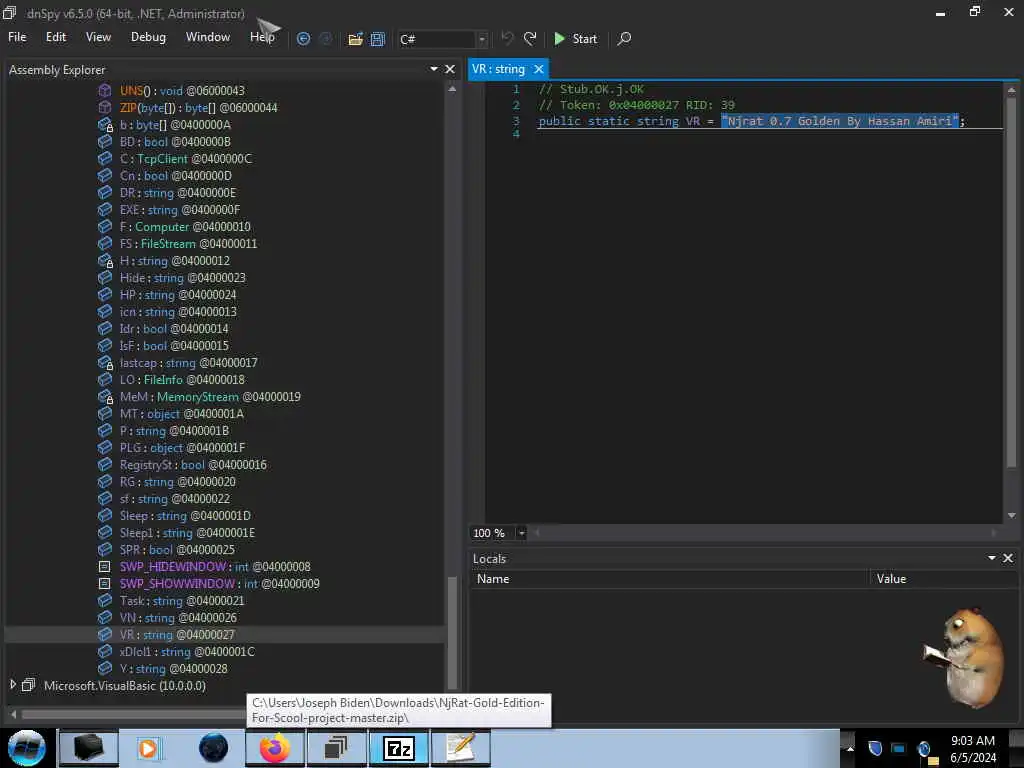This screenshot has height=768, width=1024.
Task: Open the File menu
Action: tap(17, 37)
